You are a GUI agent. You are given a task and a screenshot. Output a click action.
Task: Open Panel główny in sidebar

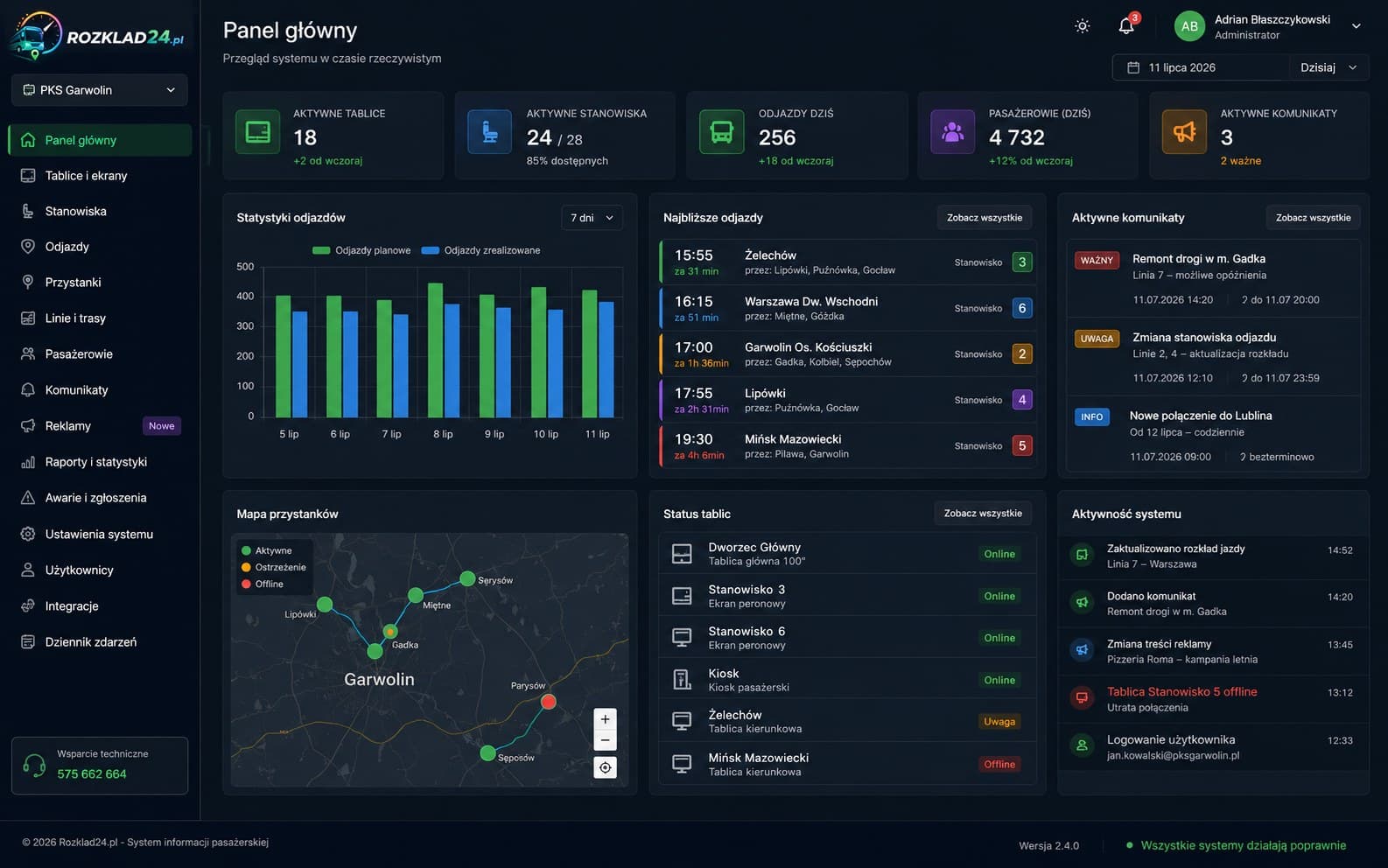100,140
